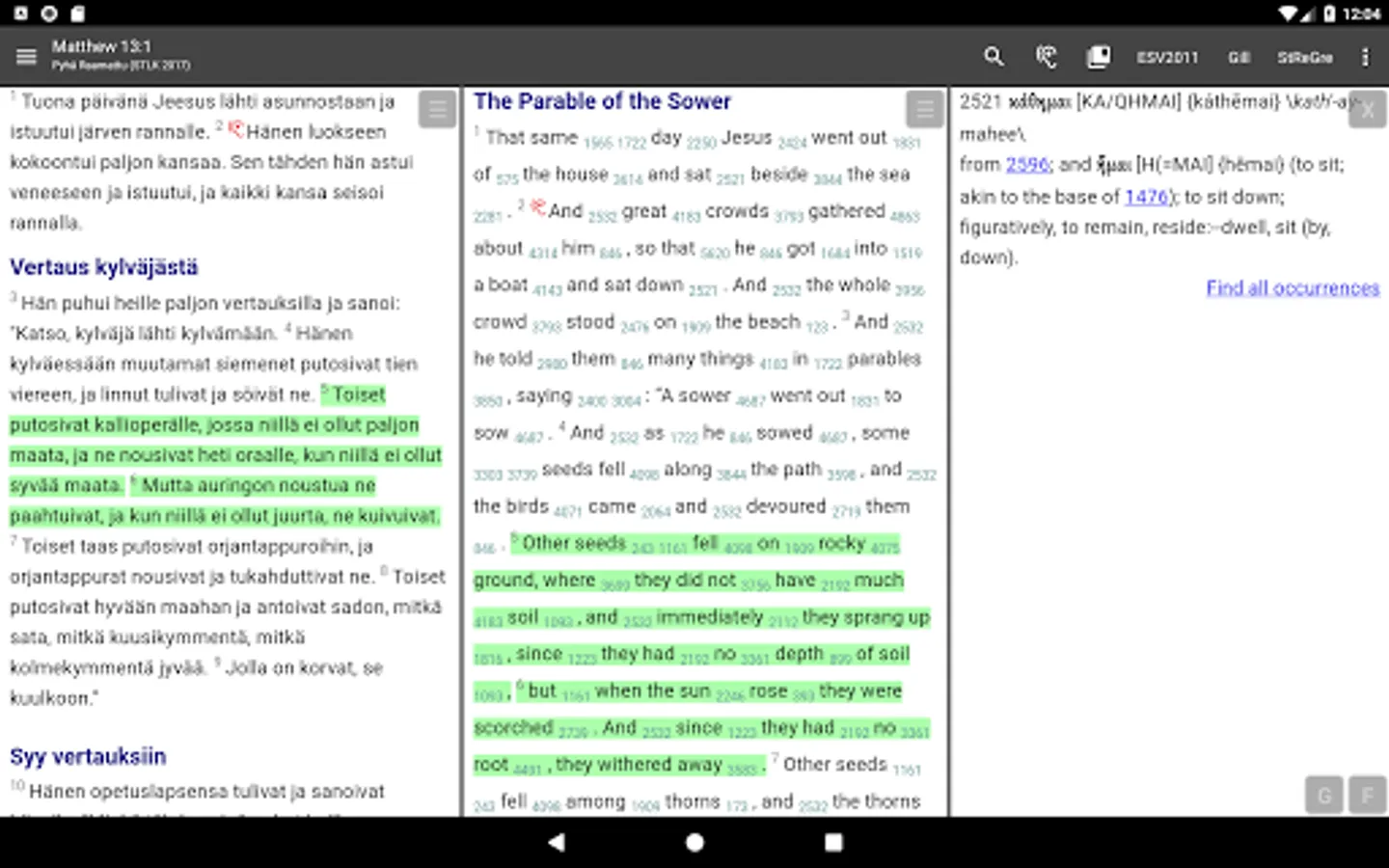Click Strong's number 2250 after 'day'
The width and height of the screenshot is (1389, 868).
[701, 143]
